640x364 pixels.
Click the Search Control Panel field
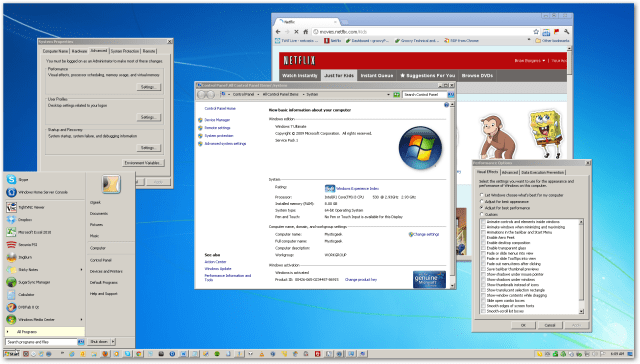pos(424,94)
